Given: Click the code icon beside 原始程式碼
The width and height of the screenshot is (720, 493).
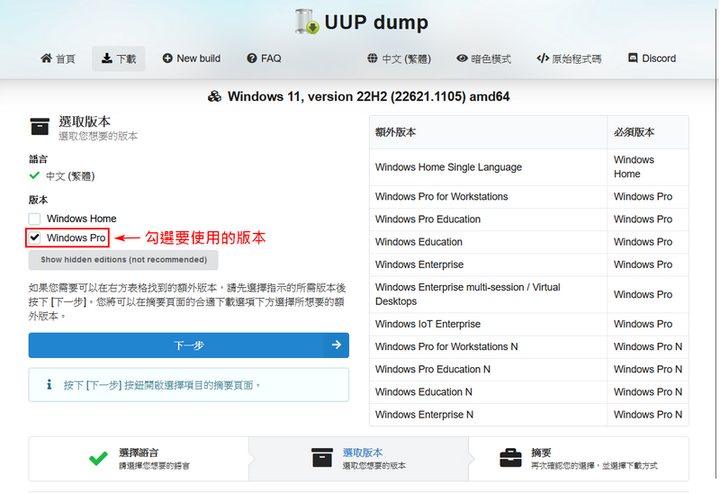Looking at the screenshot, I should [543, 58].
